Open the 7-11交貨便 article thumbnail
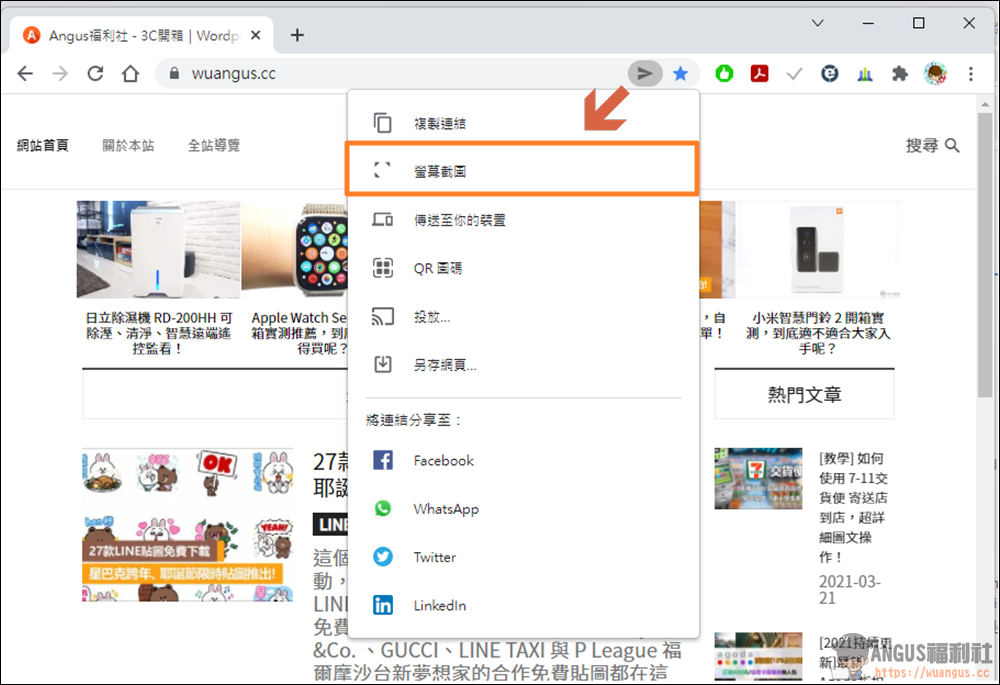This screenshot has height=685, width=1000. (758, 478)
